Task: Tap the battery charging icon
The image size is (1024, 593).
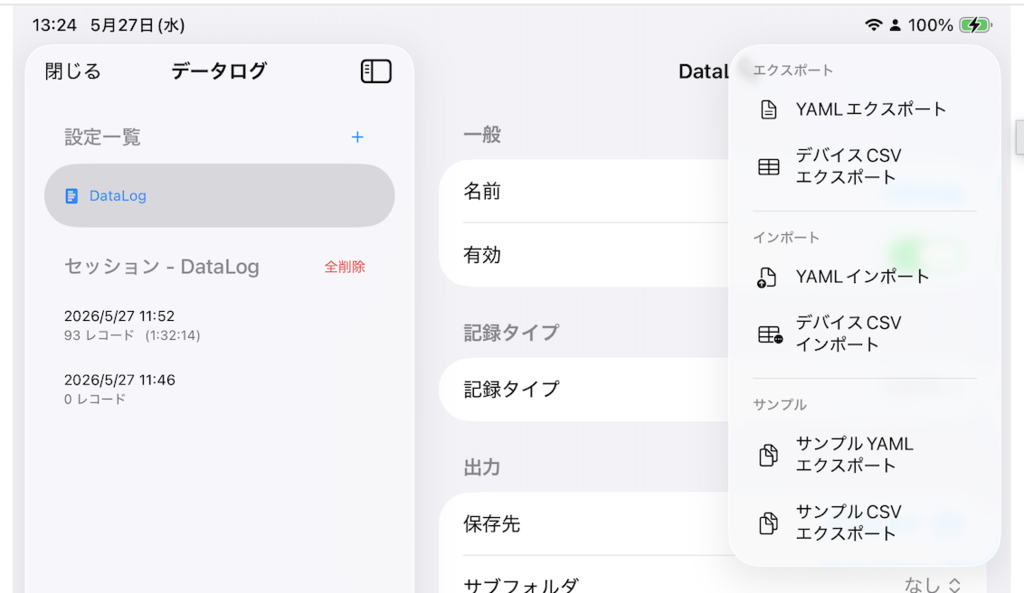Action: tap(976, 25)
